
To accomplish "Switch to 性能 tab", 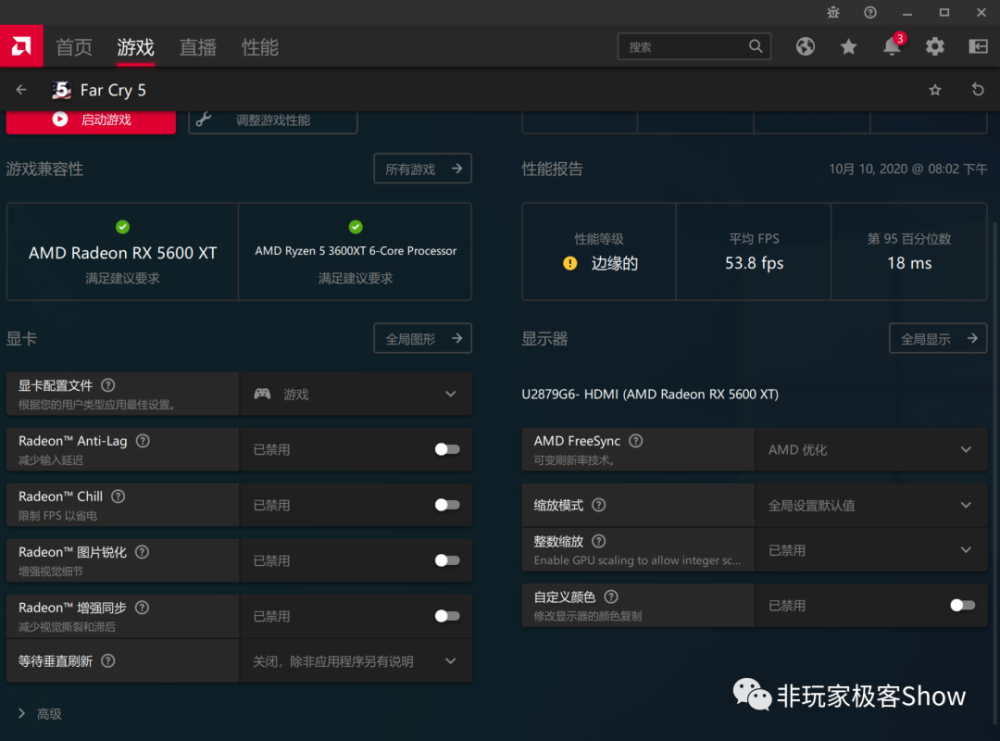I will [x=260, y=47].
